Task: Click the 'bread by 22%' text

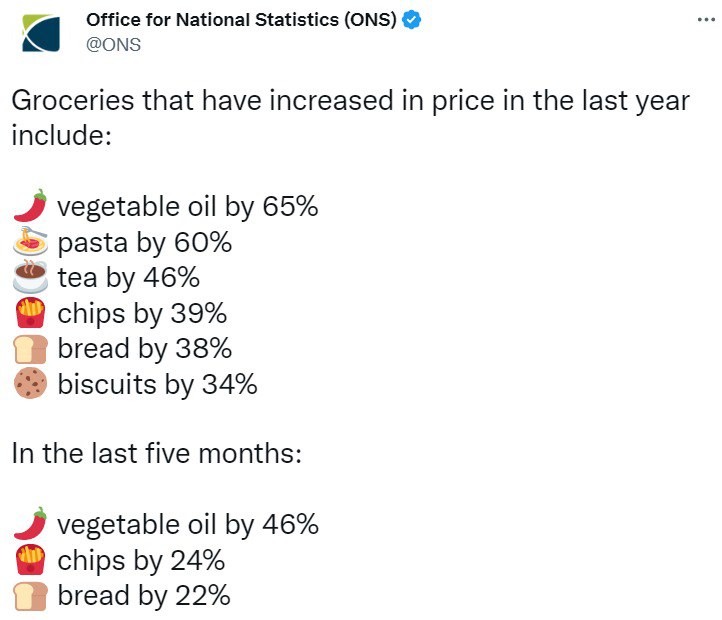Action: point(144,596)
